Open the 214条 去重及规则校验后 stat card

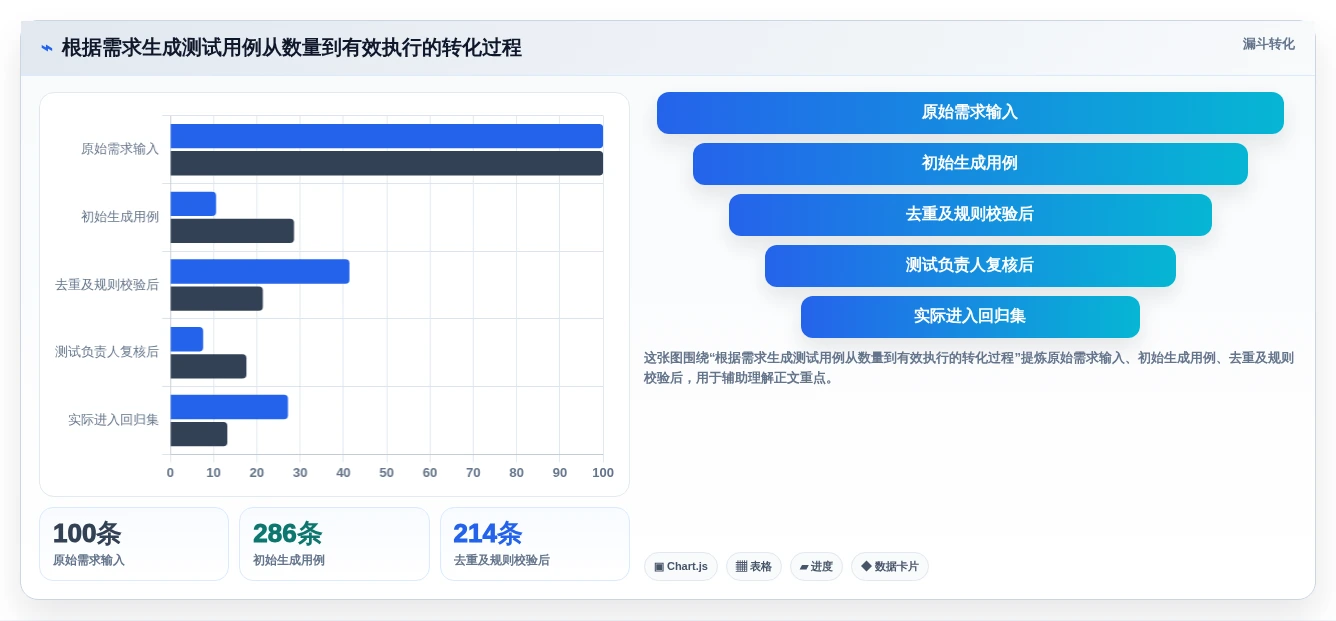(535, 544)
